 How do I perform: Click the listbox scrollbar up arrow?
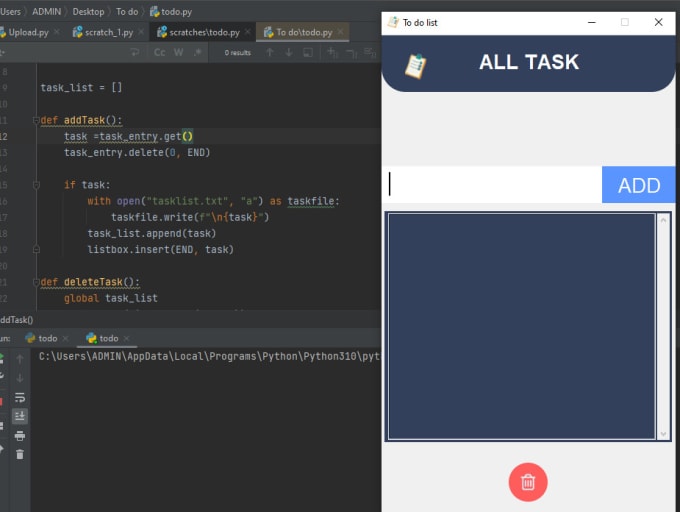click(663, 220)
